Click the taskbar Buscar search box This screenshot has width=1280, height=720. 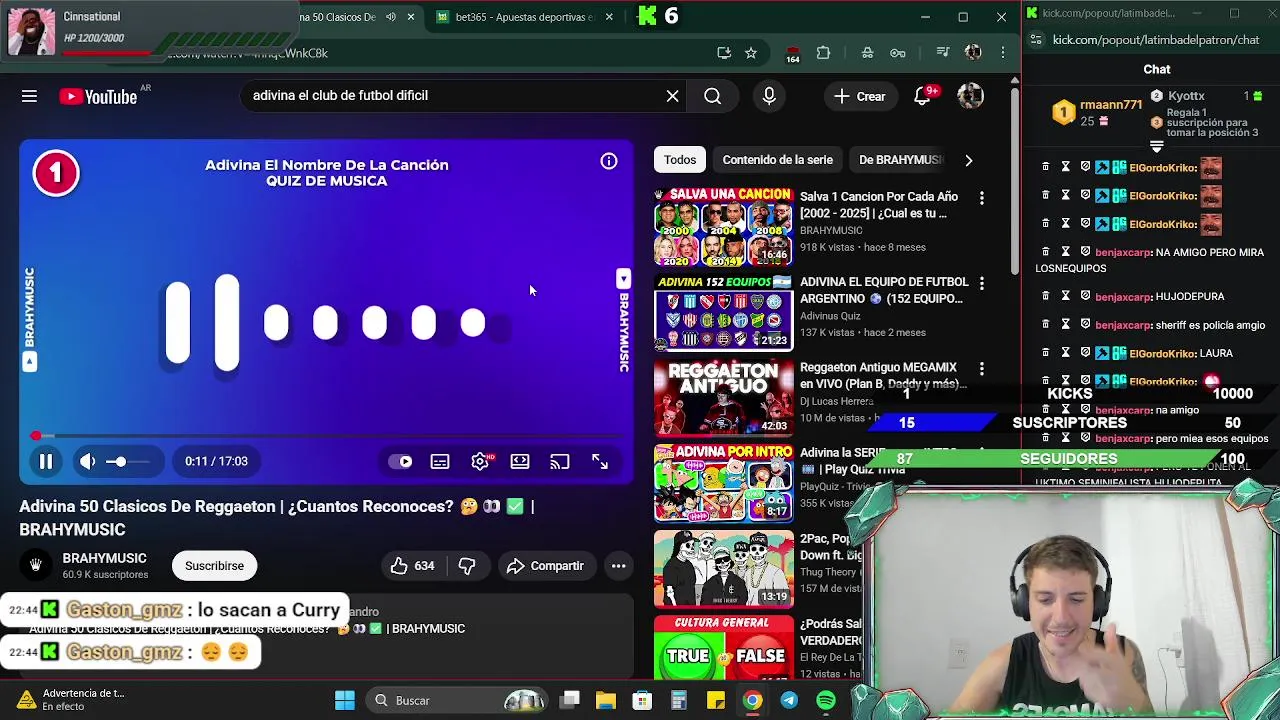(x=455, y=701)
